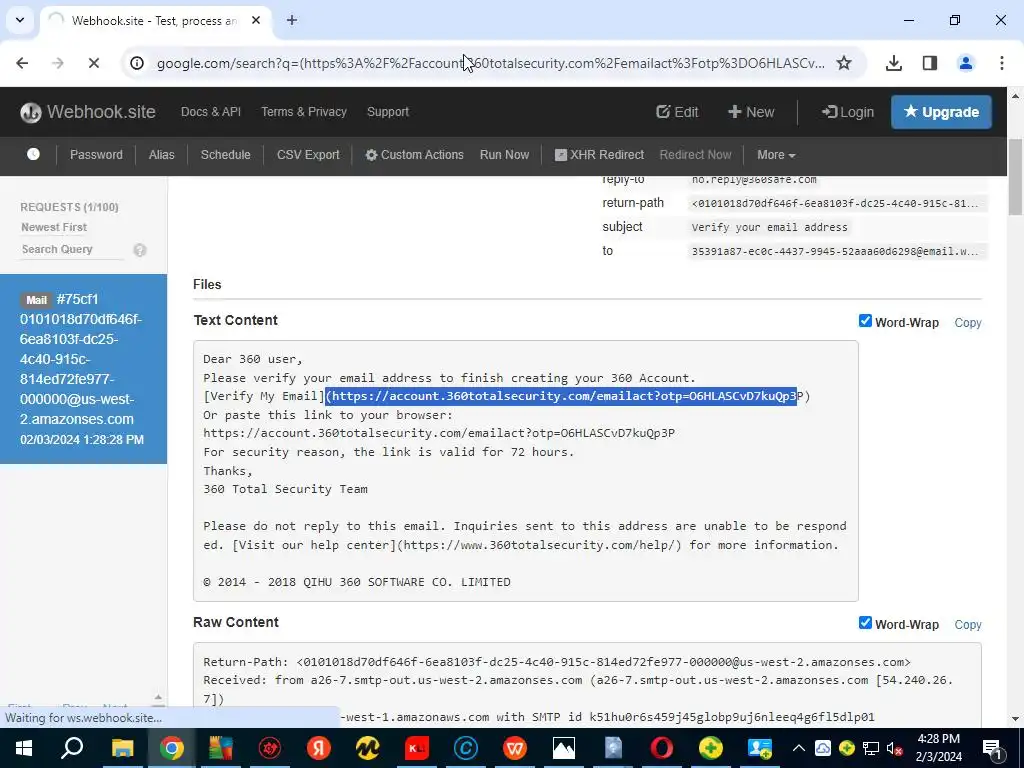Click the Search Query help question icon
Image resolution: width=1024 pixels, height=768 pixels.
pos(140,250)
